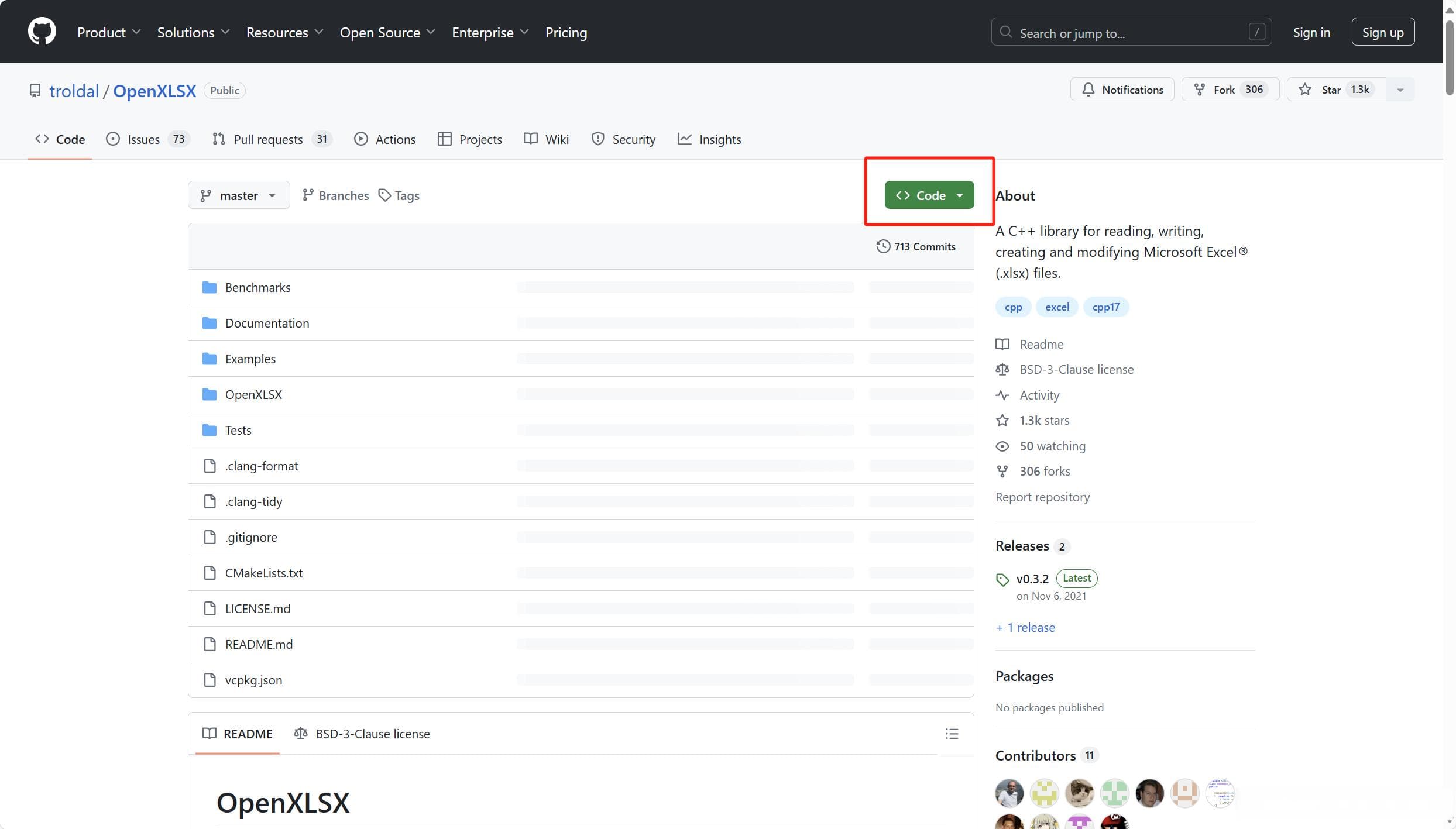The height and width of the screenshot is (829, 1456).
Task: Open the 306 forks link
Action: coord(1045,472)
